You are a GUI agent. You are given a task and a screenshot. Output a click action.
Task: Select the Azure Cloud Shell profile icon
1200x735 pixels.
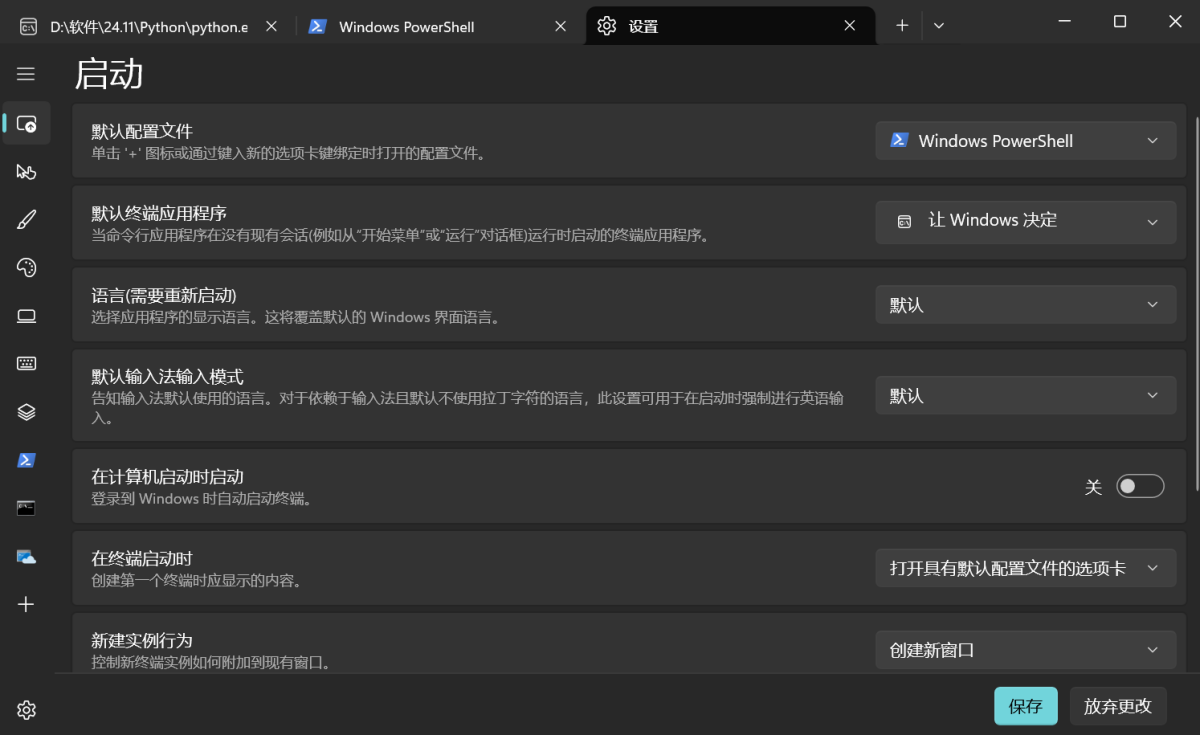27,557
